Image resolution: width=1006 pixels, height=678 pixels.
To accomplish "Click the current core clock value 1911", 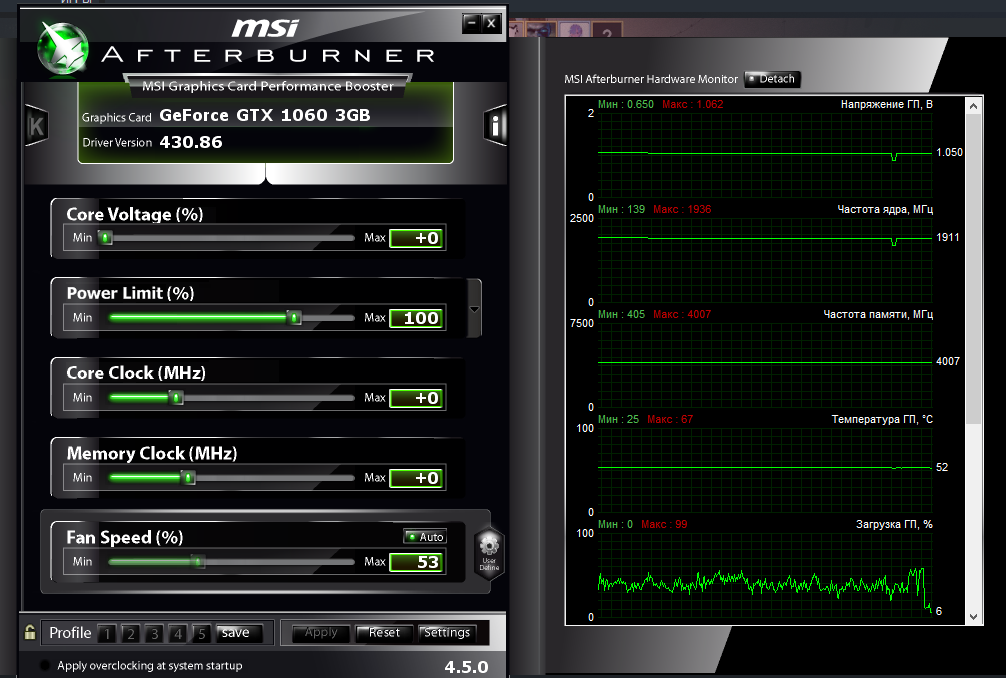I will pyautogui.click(x=948, y=237).
